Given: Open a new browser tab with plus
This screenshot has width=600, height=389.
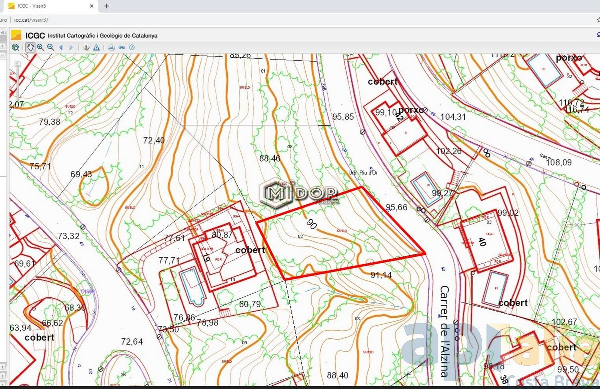Looking at the screenshot, I should 106,6.
